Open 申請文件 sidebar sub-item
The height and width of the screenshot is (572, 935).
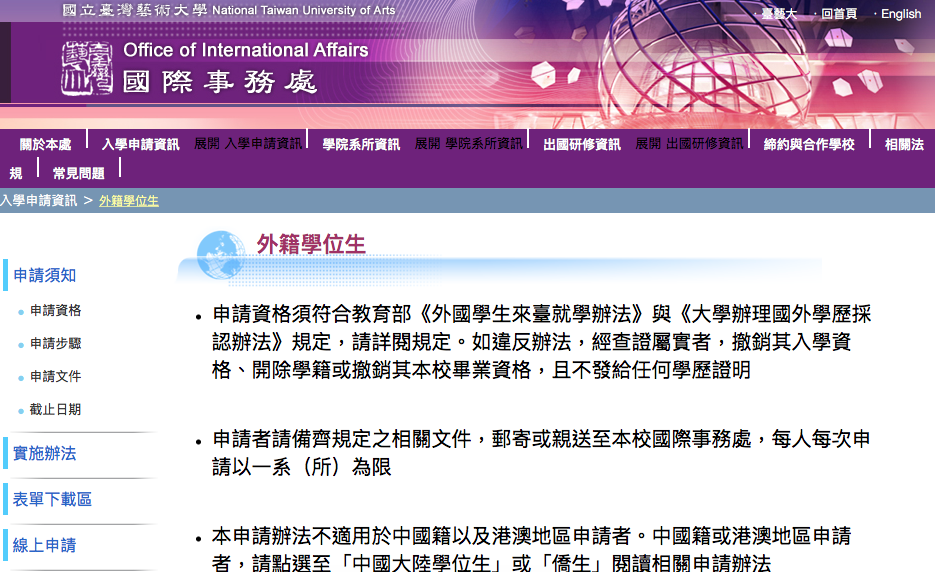pos(55,376)
